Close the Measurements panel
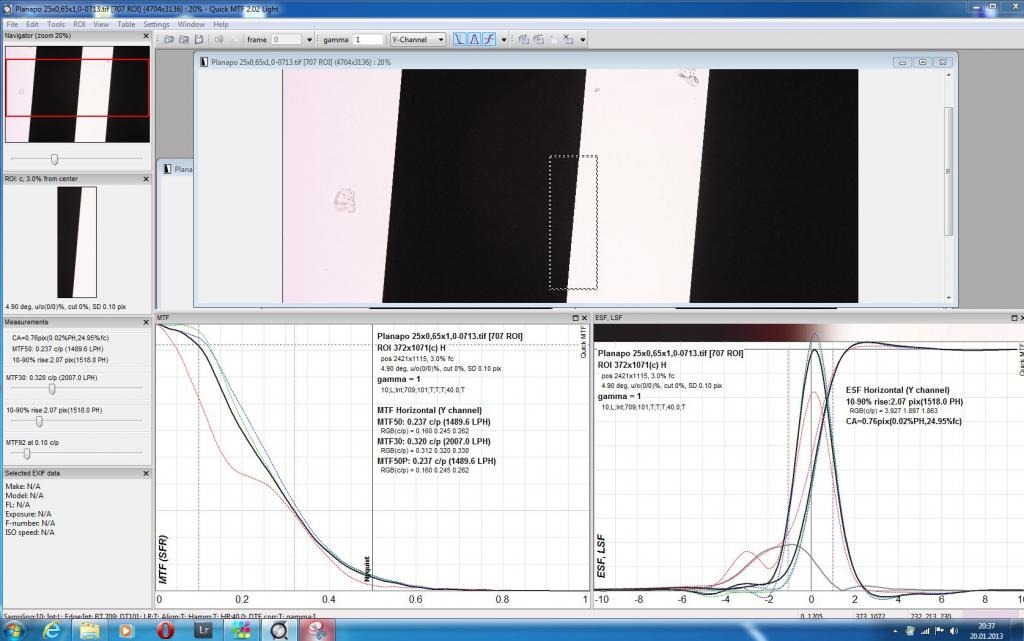The height and width of the screenshot is (641, 1024). [146, 322]
